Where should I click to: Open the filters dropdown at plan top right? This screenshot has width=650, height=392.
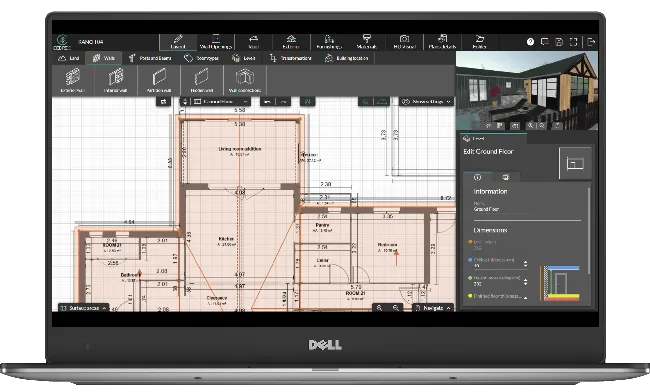(427, 102)
